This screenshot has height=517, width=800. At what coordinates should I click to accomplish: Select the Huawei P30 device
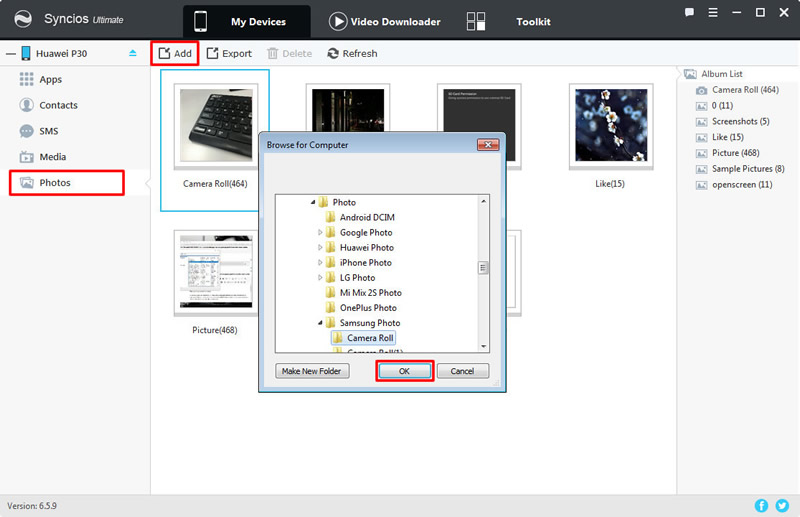(x=61, y=53)
